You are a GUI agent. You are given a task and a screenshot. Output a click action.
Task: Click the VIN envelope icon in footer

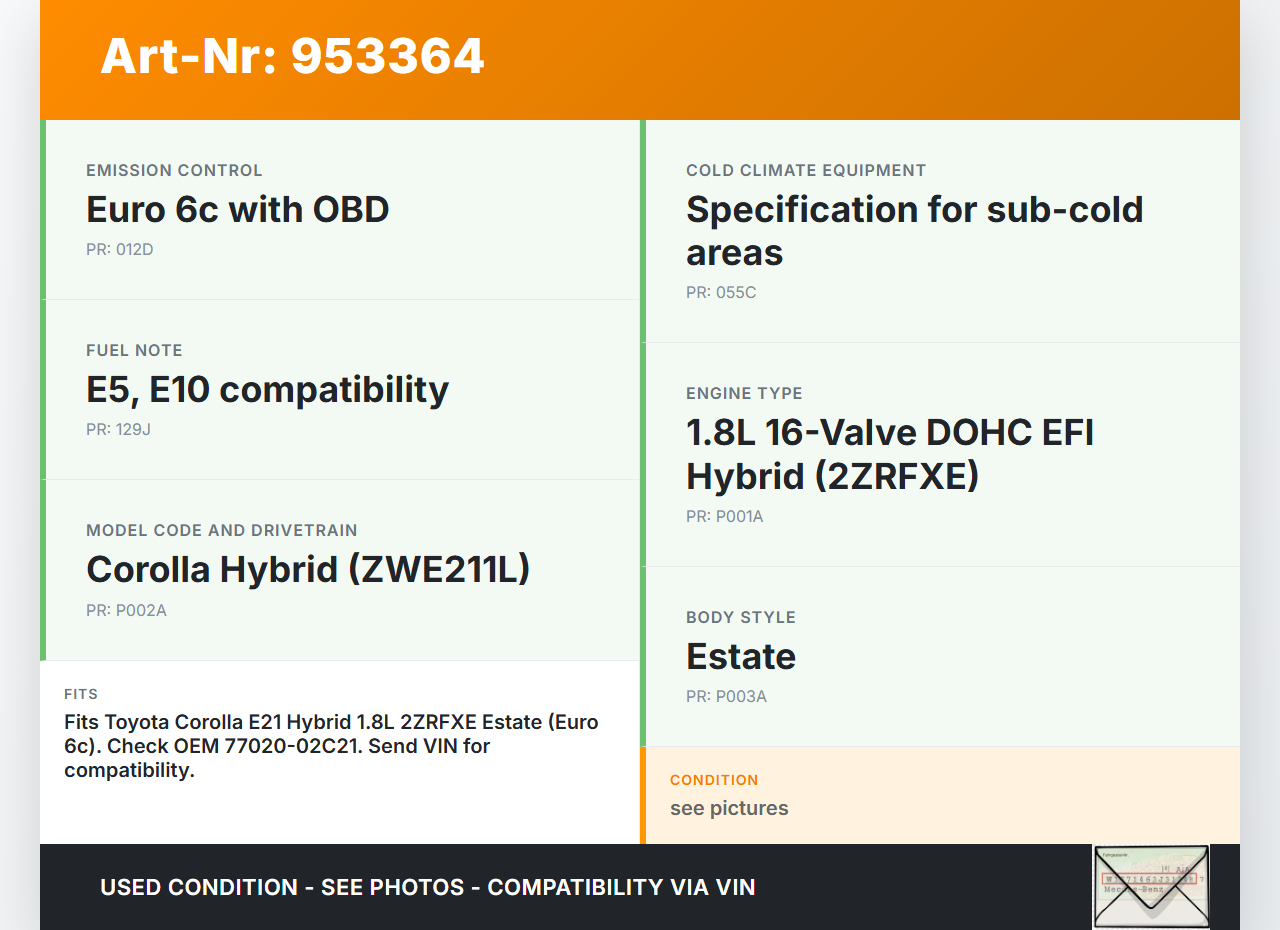(1151, 887)
